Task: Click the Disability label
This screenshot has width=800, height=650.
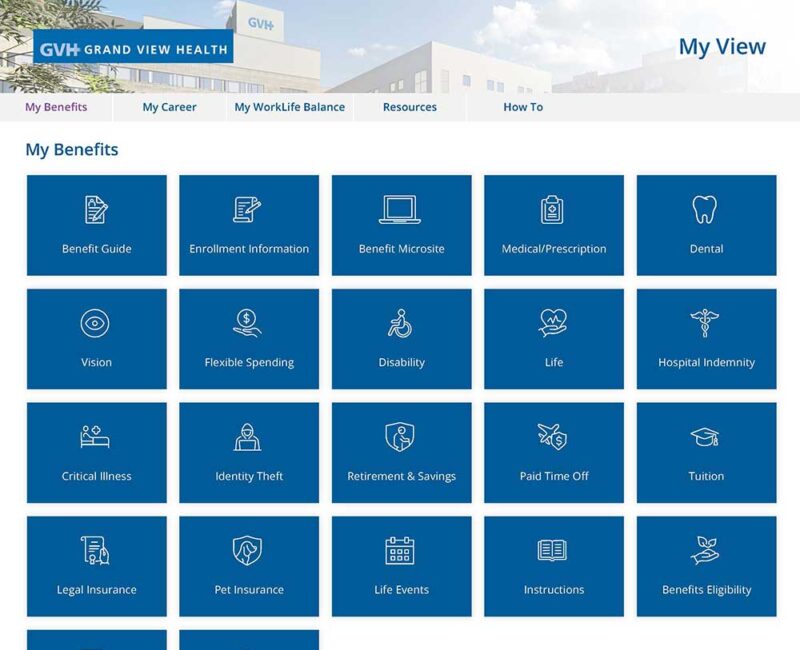Action: click(x=402, y=363)
